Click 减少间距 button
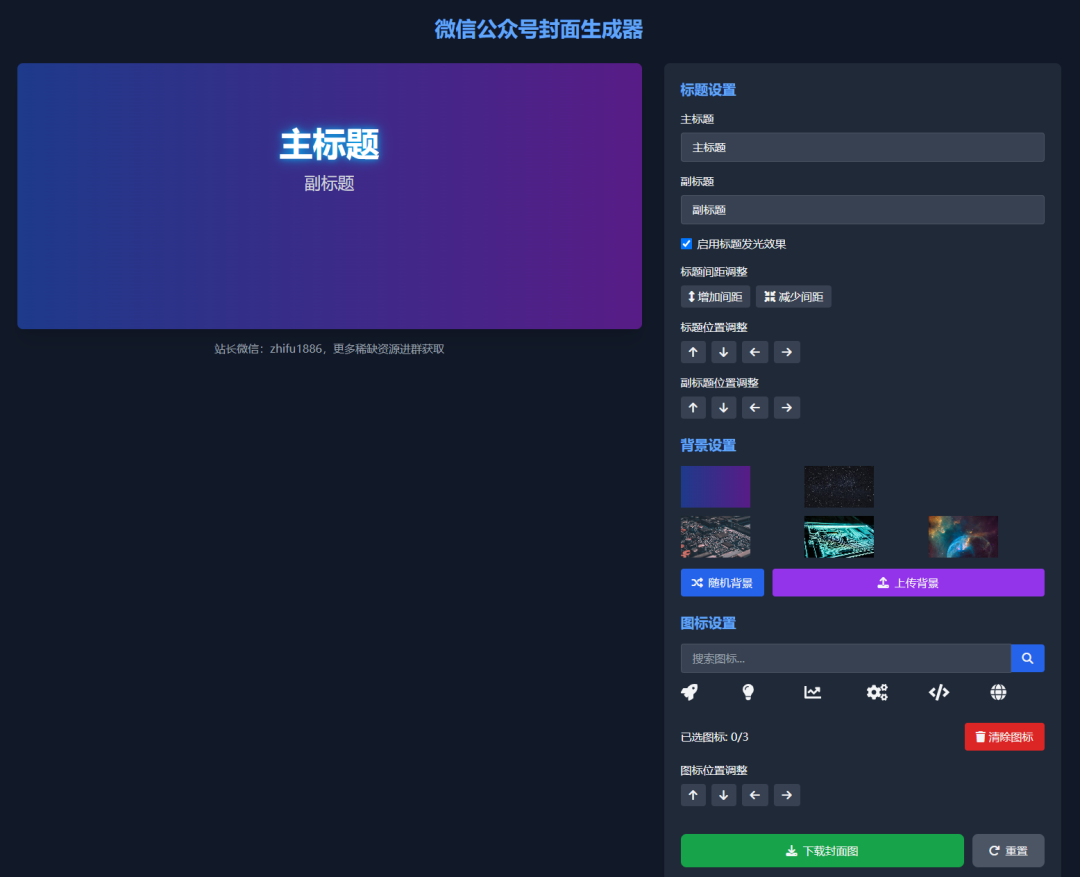The width and height of the screenshot is (1080, 877). coord(793,297)
